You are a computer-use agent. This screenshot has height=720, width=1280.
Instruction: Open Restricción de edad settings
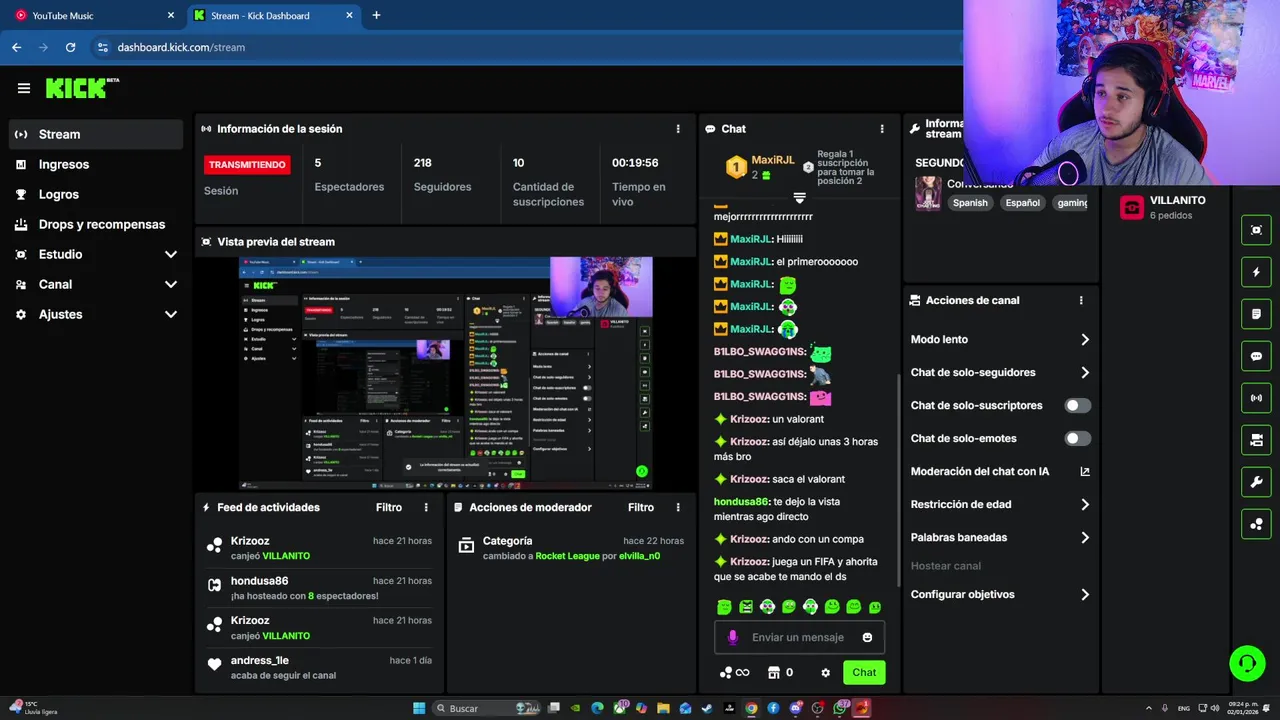tap(1000, 505)
